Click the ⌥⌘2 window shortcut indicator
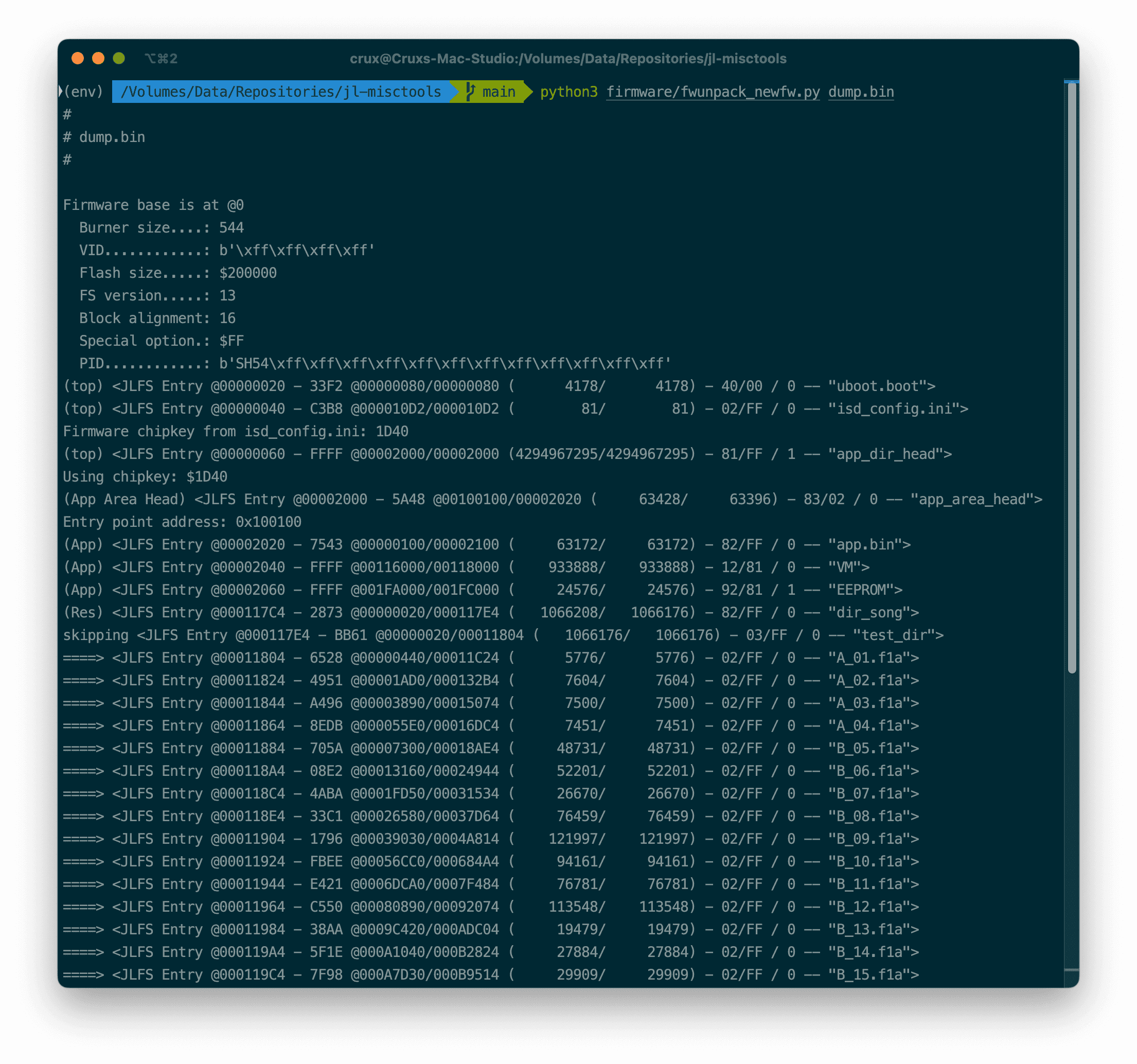1137x1064 pixels. tap(161, 58)
